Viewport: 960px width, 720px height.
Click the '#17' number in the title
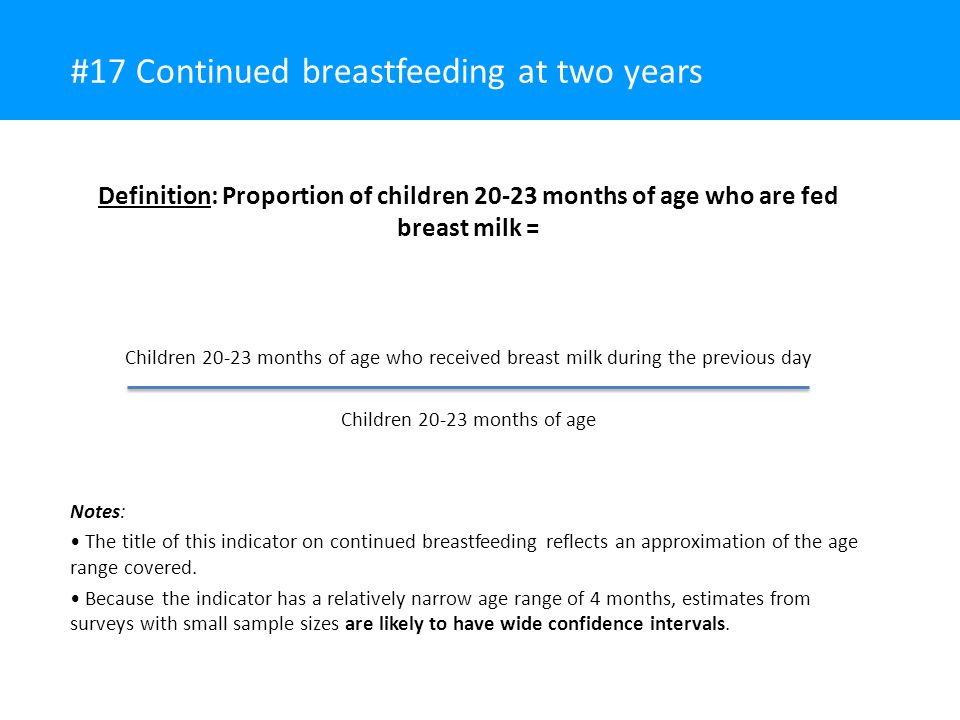click(x=98, y=72)
